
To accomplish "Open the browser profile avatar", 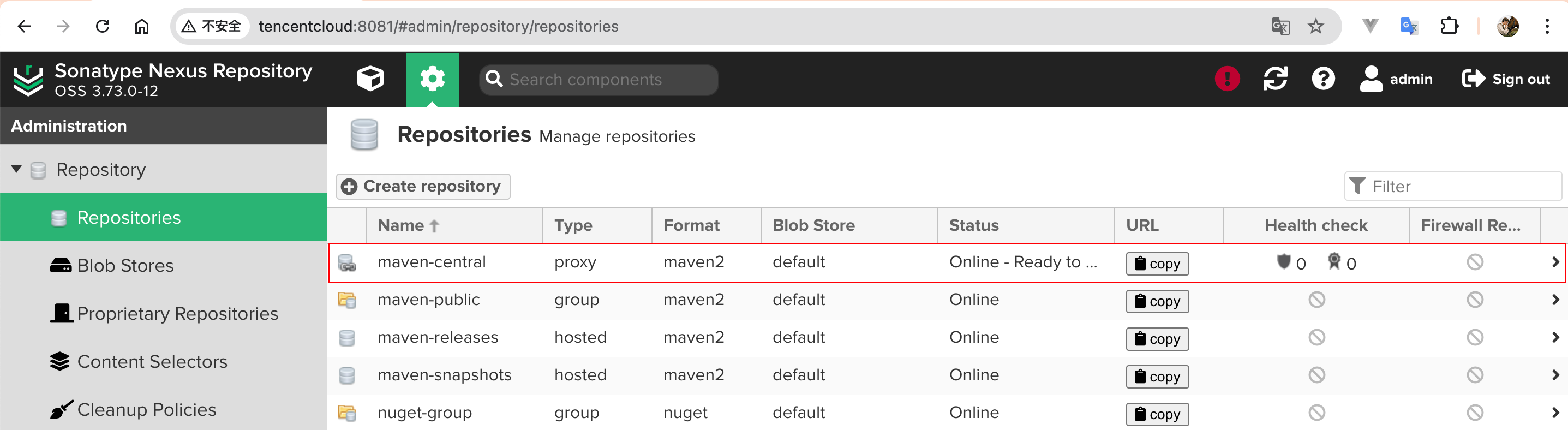I will click(x=1508, y=26).
